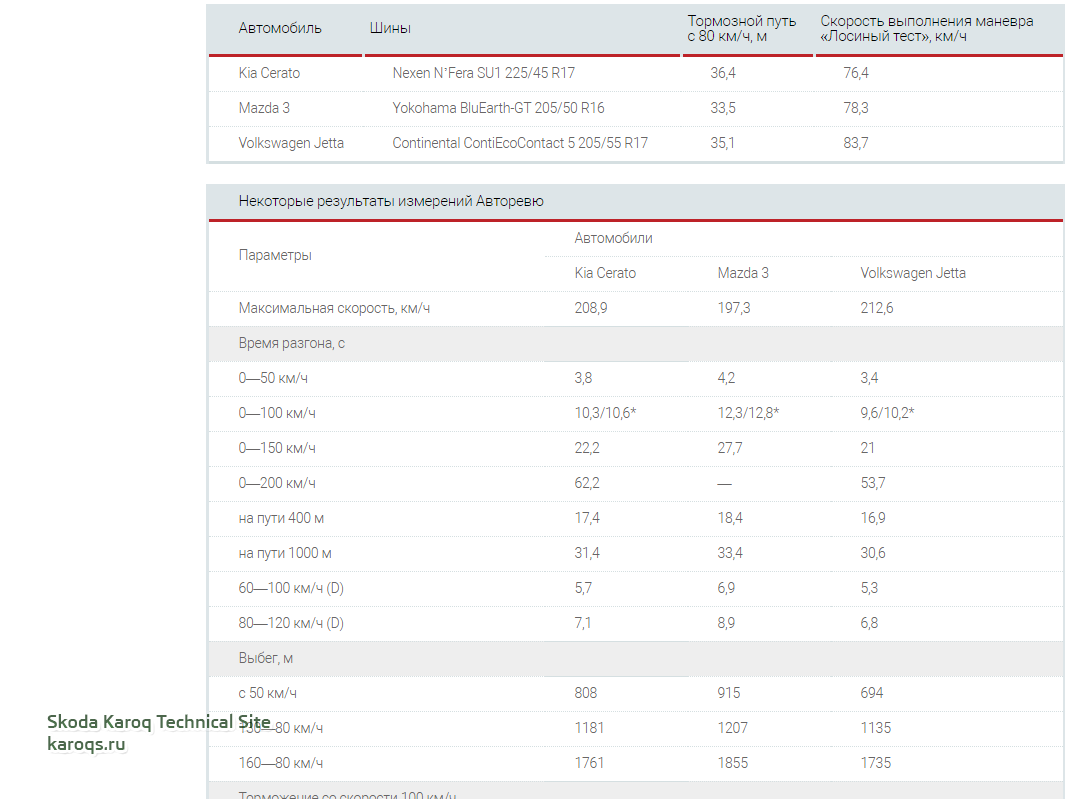Click the '160—80 км/ч' row label
Screen dimensions: 1065x799
click(281, 763)
